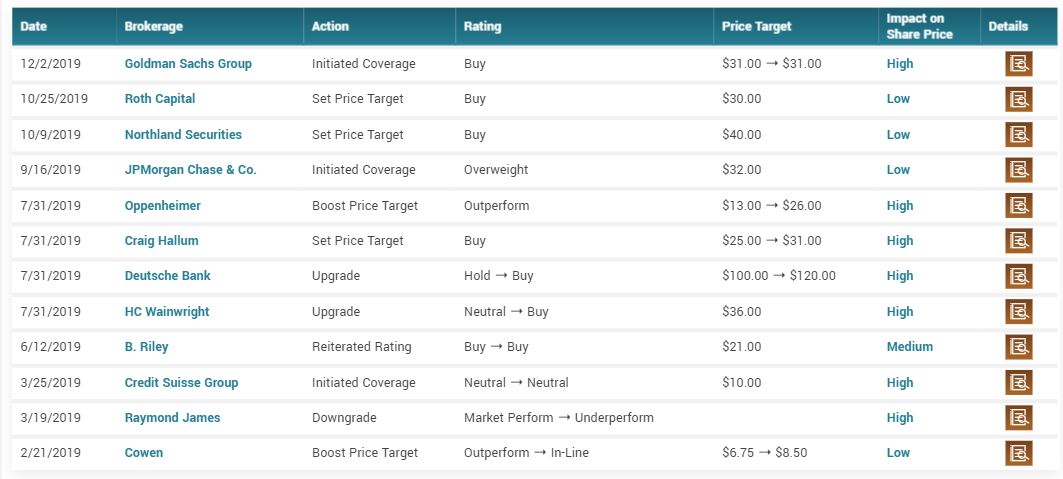Click details icon for B. Riley row
1063x479 pixels.
coord(1018,347)
